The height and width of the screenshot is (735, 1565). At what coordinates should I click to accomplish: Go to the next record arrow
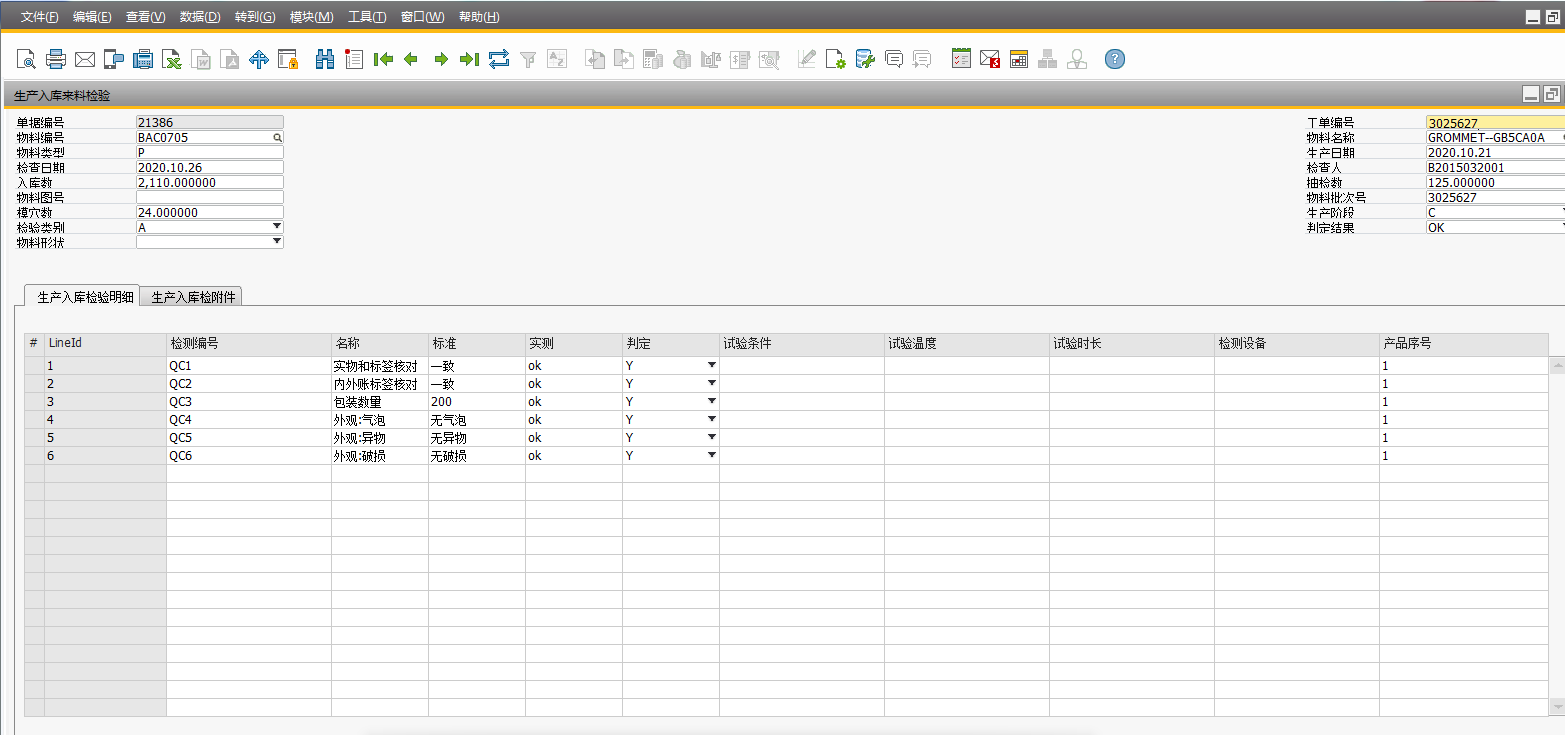point(441,60)
